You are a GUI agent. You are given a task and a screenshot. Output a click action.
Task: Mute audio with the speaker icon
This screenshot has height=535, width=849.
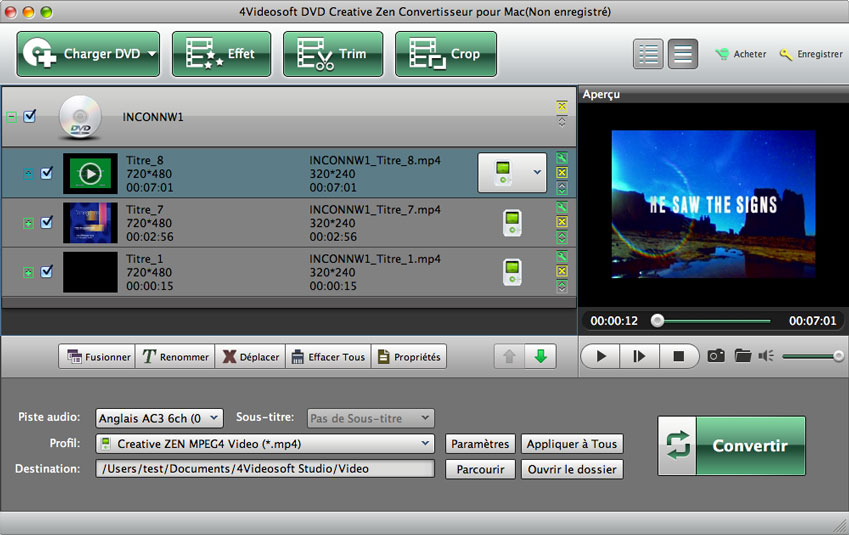click(767, 356)
